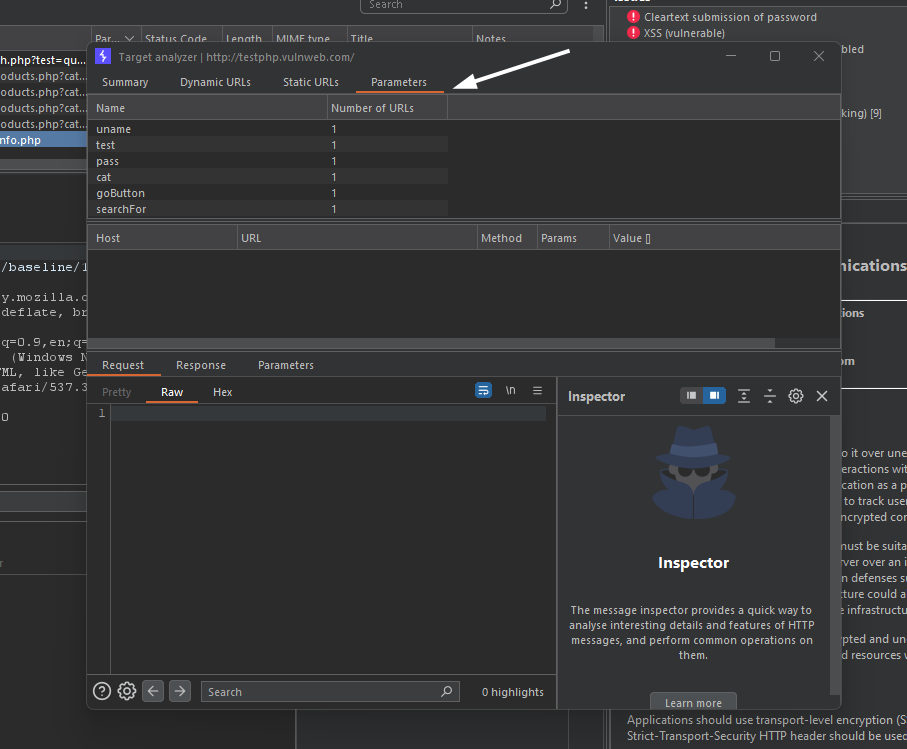
Task: Minimize the Target analyzer window
Action: 731,56
